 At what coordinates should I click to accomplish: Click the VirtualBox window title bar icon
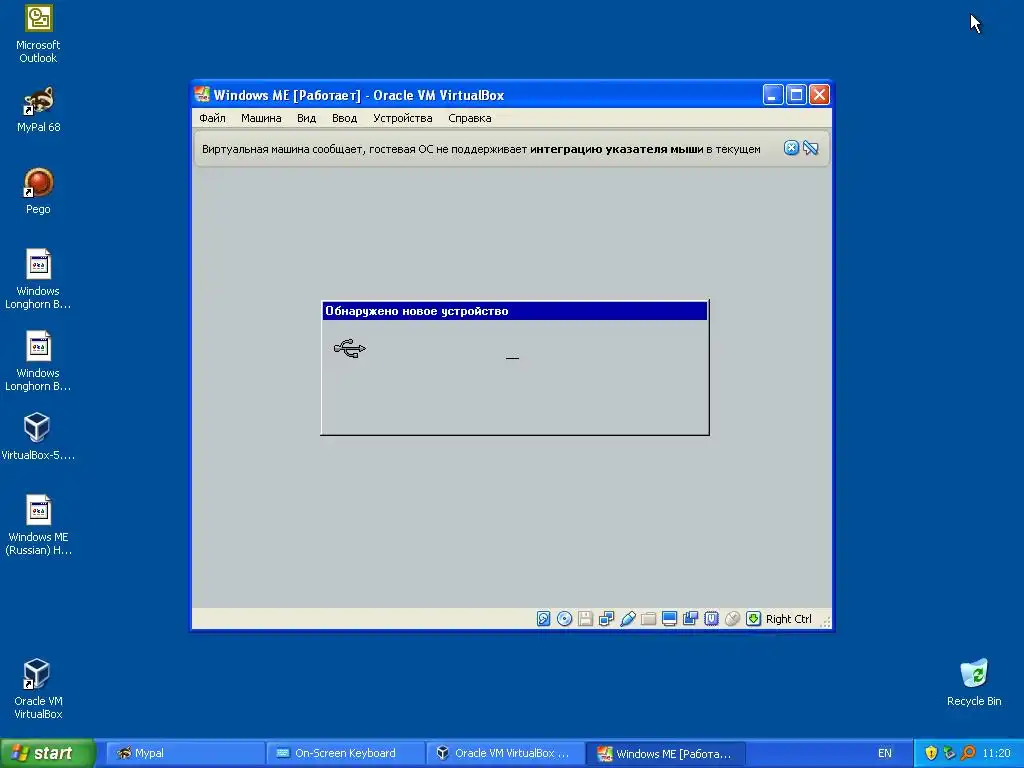point(202,95)
